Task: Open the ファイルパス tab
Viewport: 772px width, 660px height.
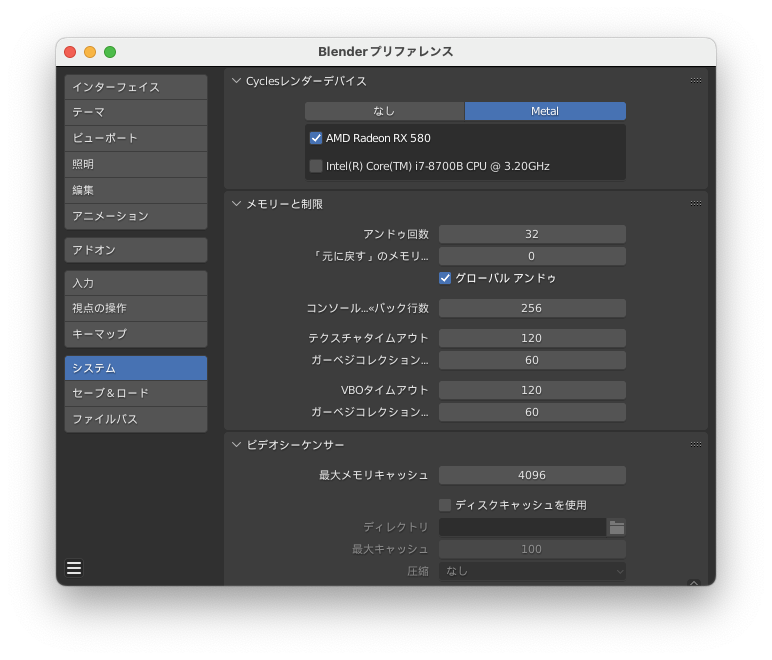Action: click(136, 419)
